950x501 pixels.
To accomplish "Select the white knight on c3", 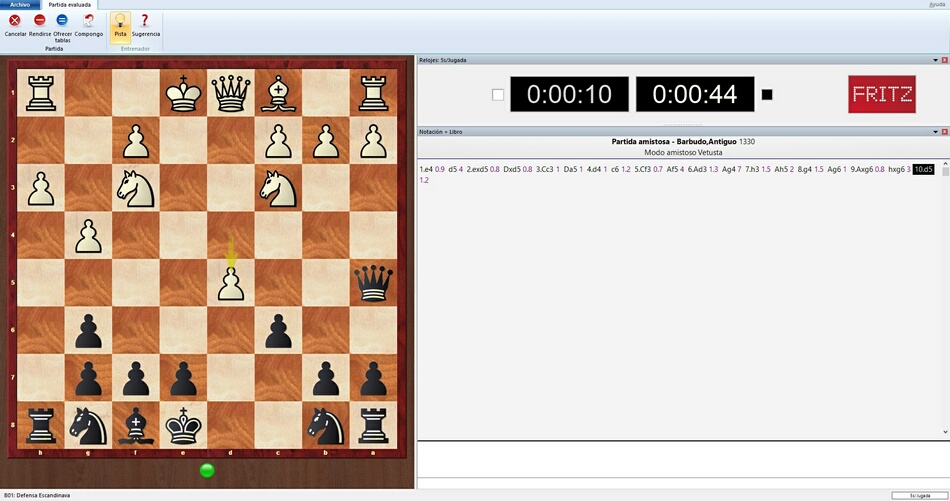I will pyautogui.click(x=278, y=187).
